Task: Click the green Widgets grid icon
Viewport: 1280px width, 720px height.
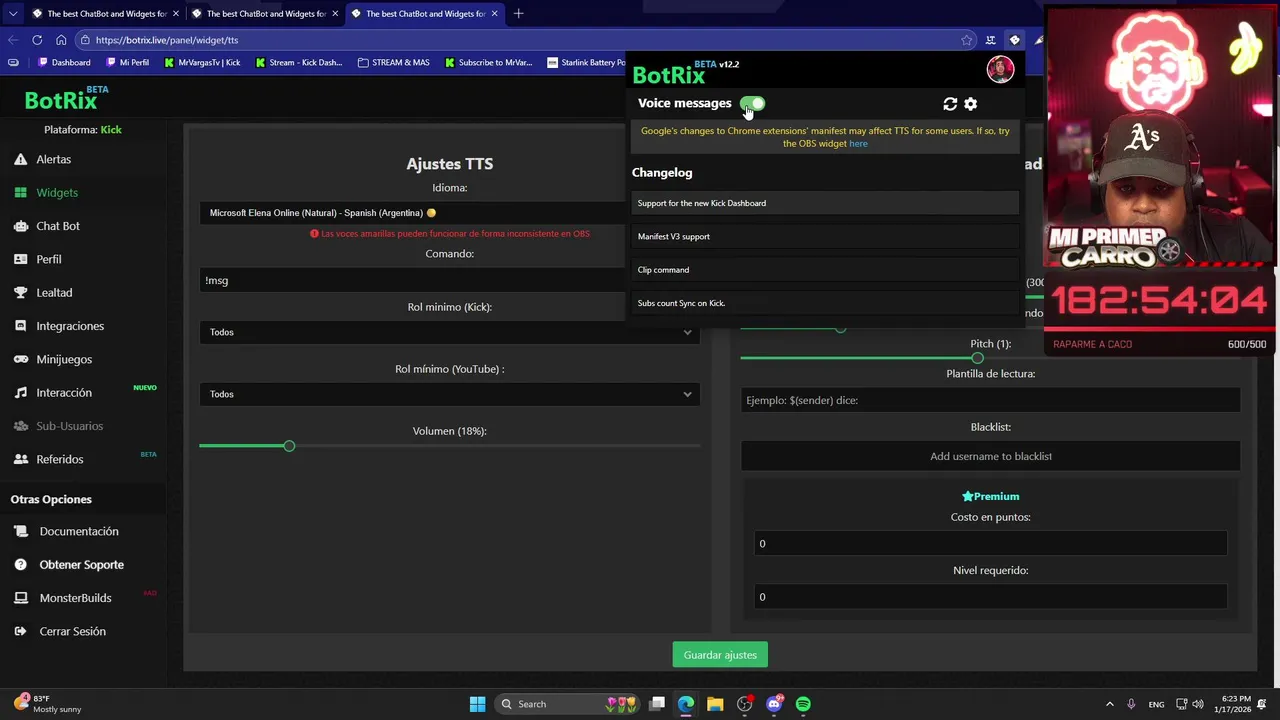Action: (x=20, y=192)
